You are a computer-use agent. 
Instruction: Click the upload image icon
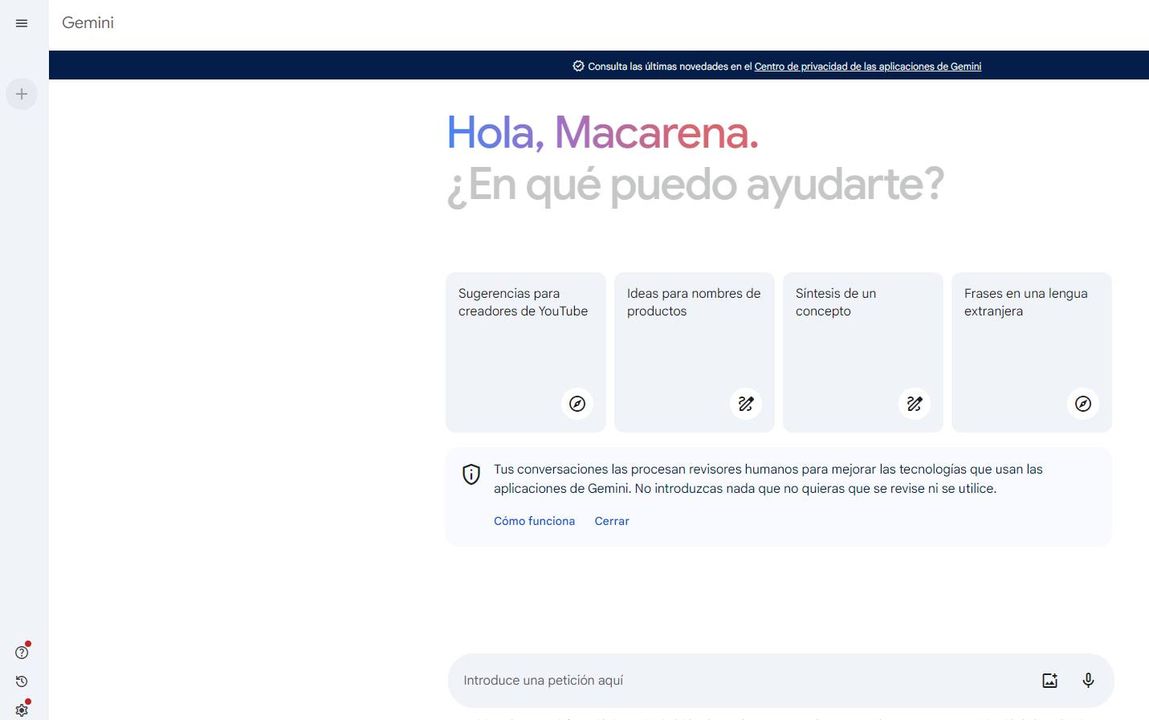coord(1049,680)
